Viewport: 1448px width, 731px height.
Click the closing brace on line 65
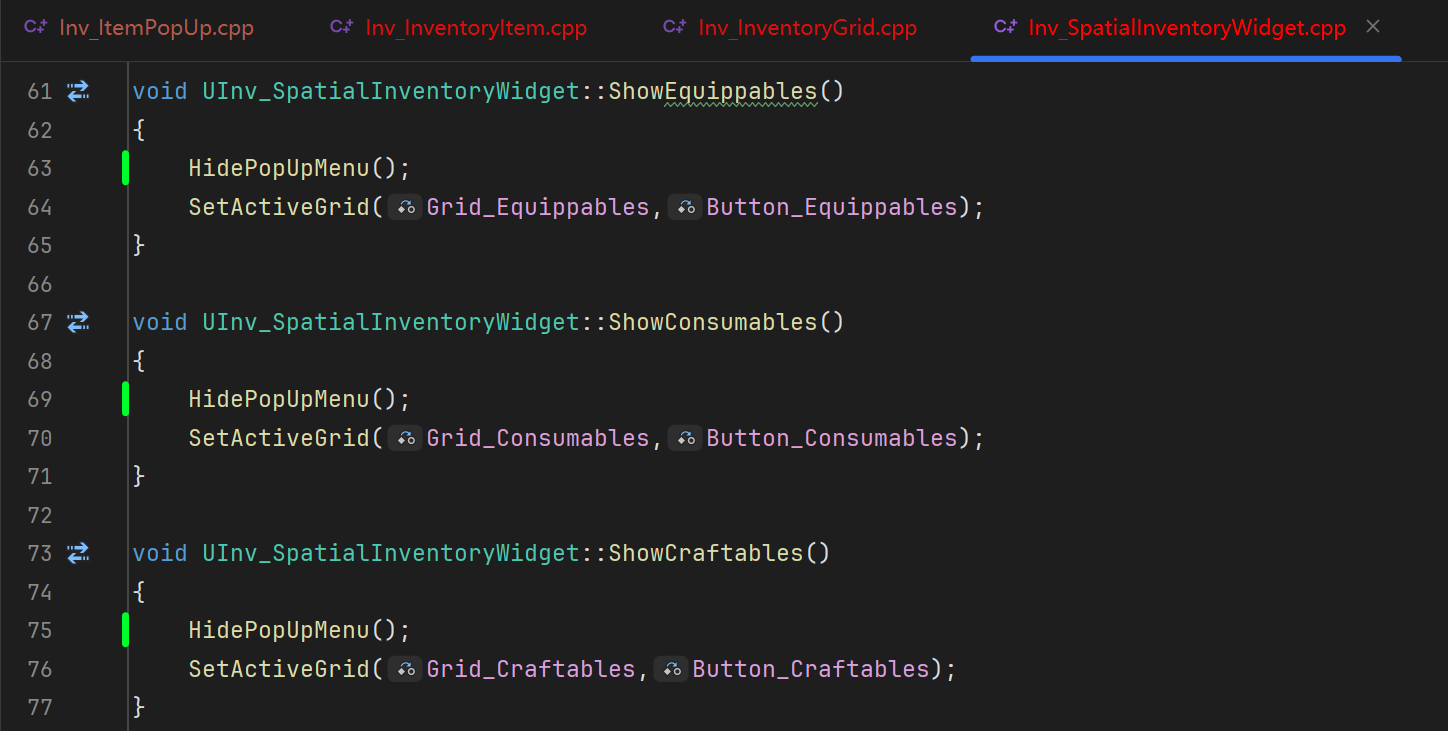coord(139,245)
